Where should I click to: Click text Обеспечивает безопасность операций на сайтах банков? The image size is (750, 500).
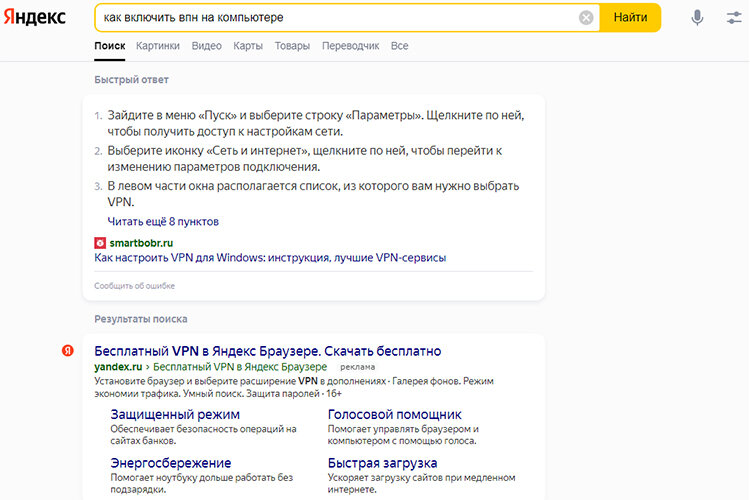tap(203, 435)
